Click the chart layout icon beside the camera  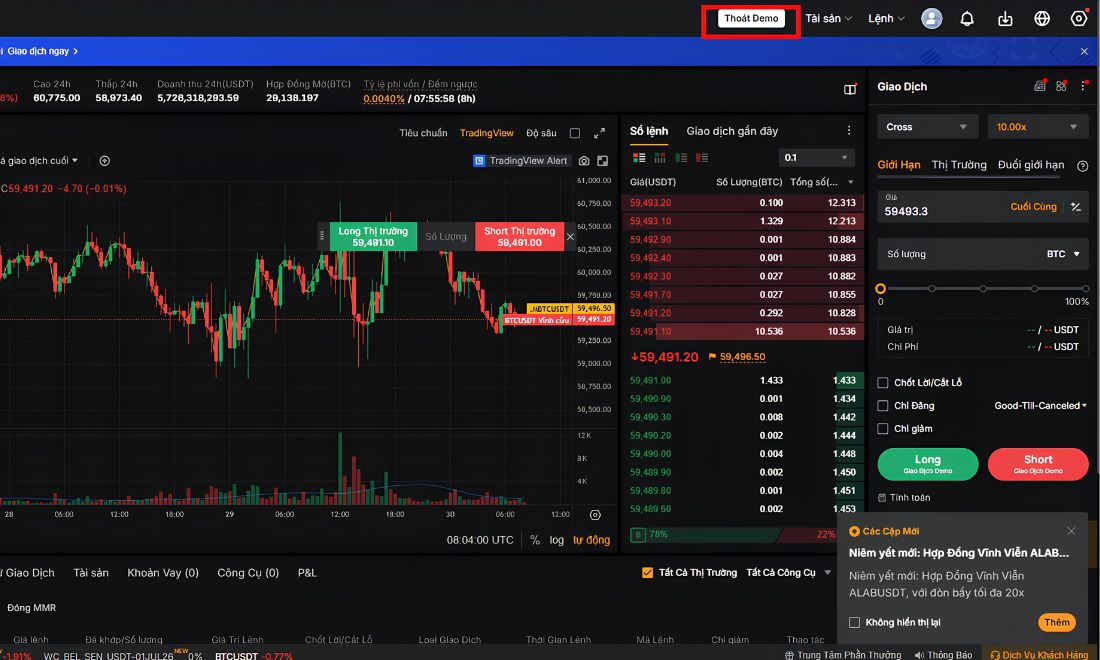(x=603, y=161)
